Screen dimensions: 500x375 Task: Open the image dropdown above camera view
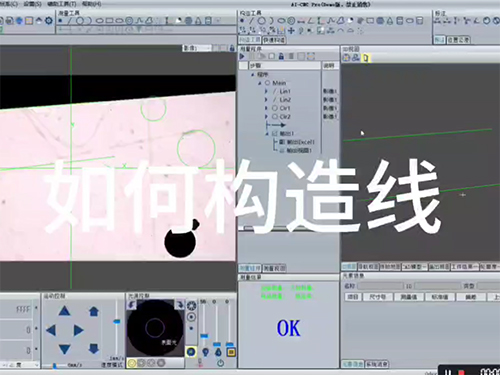tap(197, 48)
